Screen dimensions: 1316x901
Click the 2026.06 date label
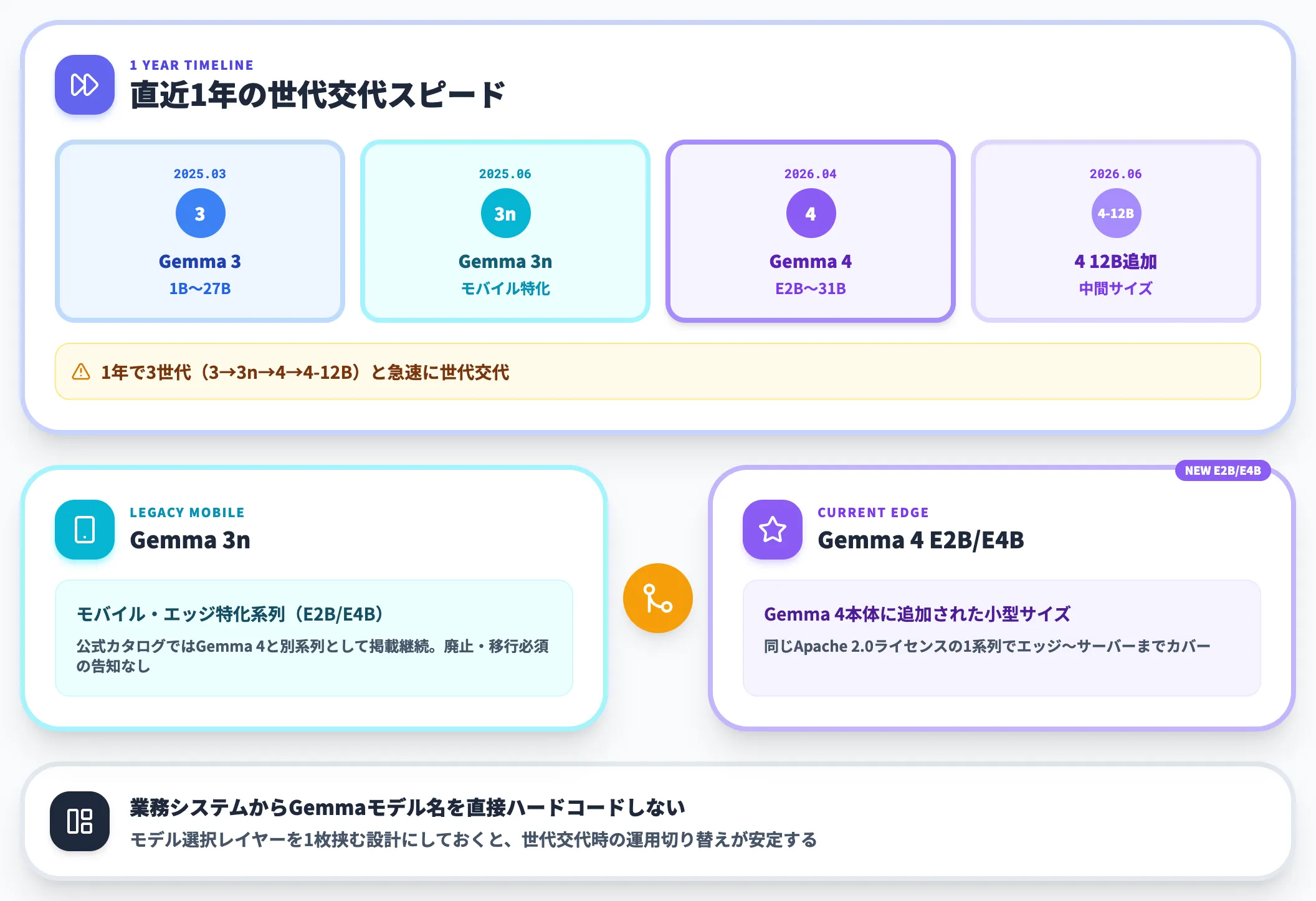[1116, 174]
